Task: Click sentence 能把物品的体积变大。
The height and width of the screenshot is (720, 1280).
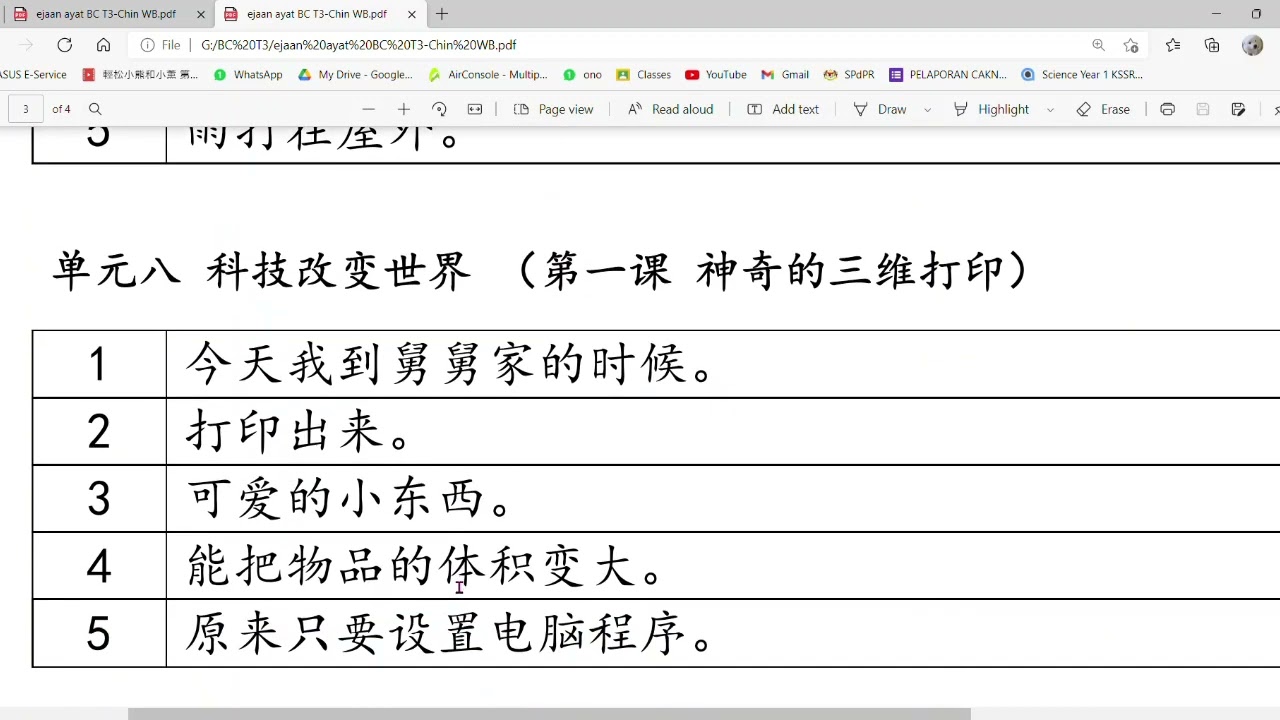Action: pos(425,566)
